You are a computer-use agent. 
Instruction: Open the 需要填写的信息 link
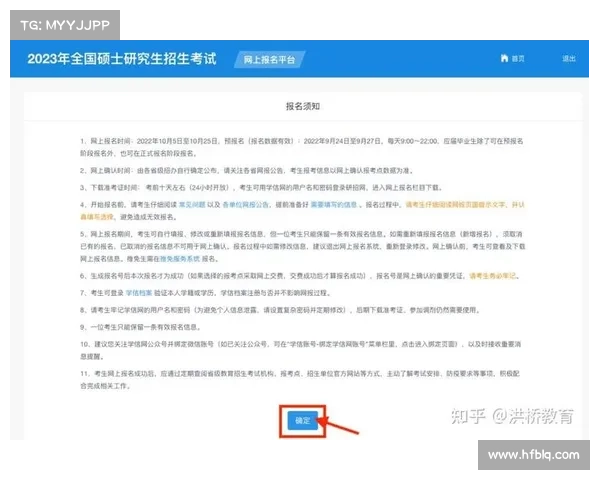[334, 205]
